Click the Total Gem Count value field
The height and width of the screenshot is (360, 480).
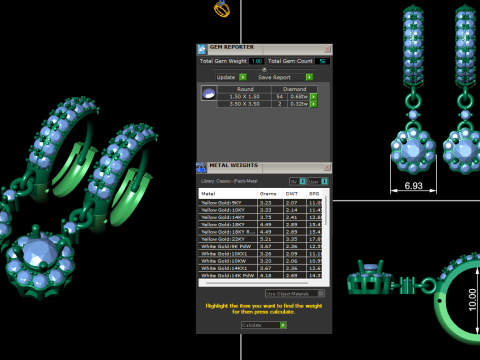(322, 61)
